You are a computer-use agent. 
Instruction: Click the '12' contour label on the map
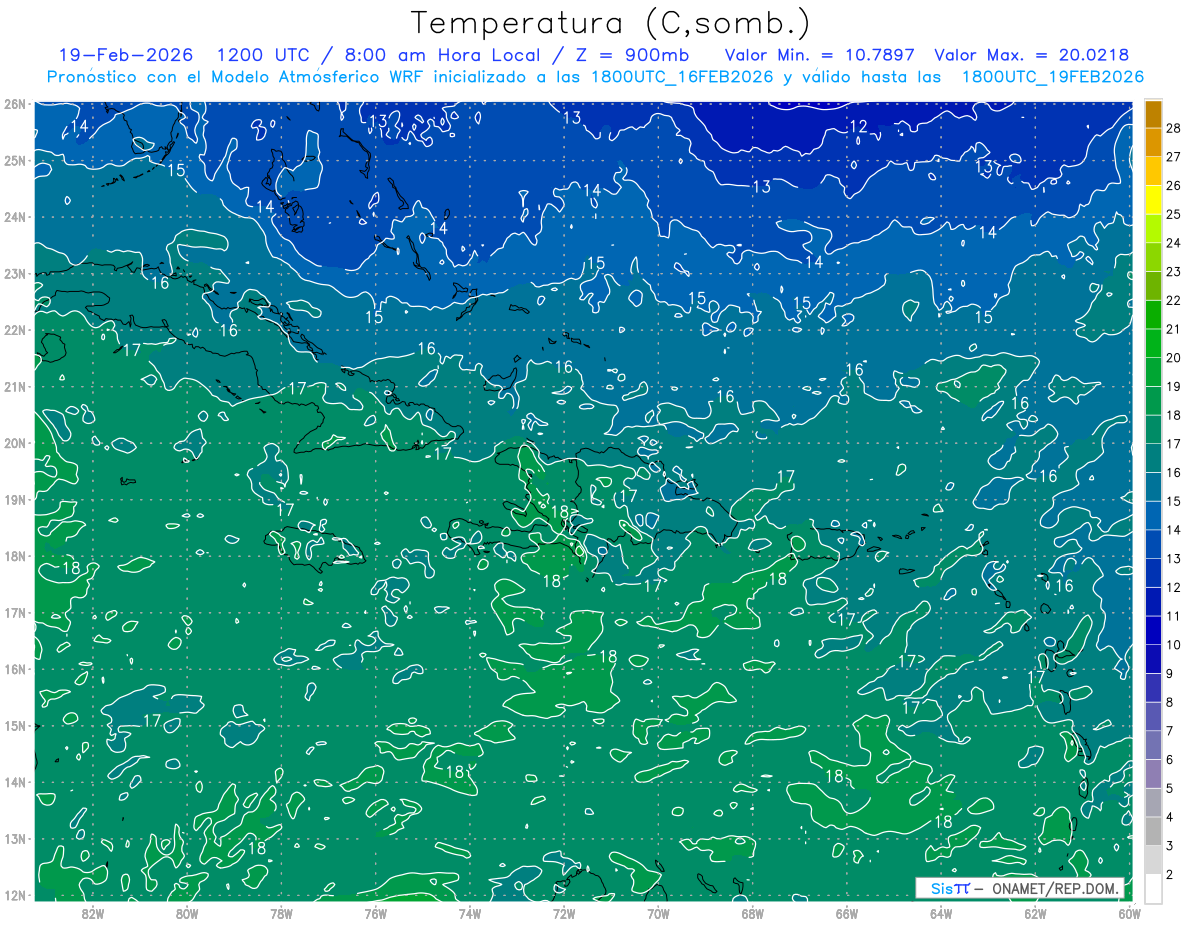858,127
